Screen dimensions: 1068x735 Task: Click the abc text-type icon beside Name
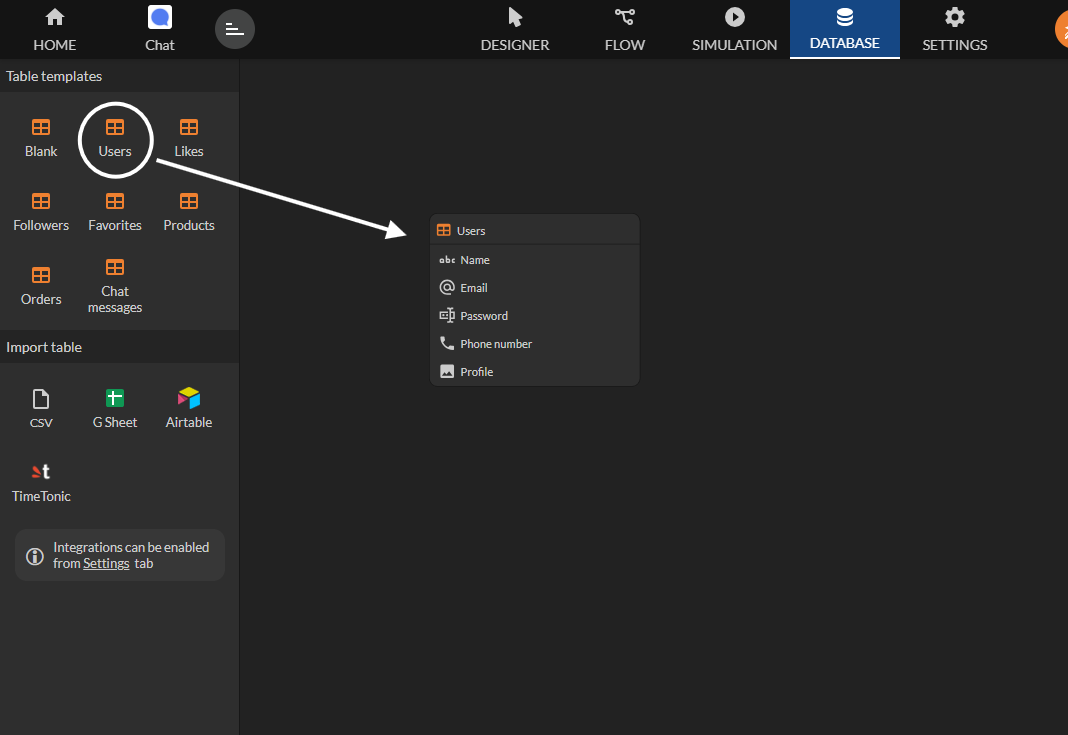tap(447, 260)
